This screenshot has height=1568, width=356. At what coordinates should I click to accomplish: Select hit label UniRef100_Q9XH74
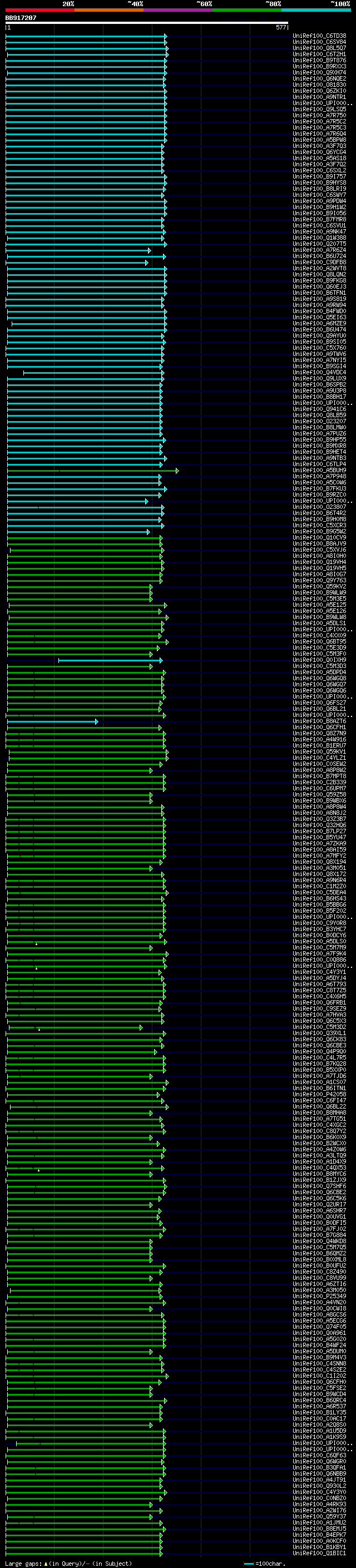pos(319,72)
